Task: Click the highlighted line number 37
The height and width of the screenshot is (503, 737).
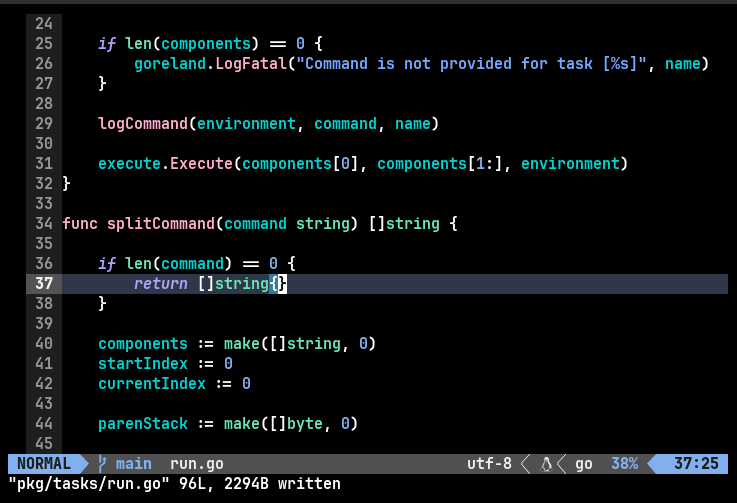Action: coord(43,284)
